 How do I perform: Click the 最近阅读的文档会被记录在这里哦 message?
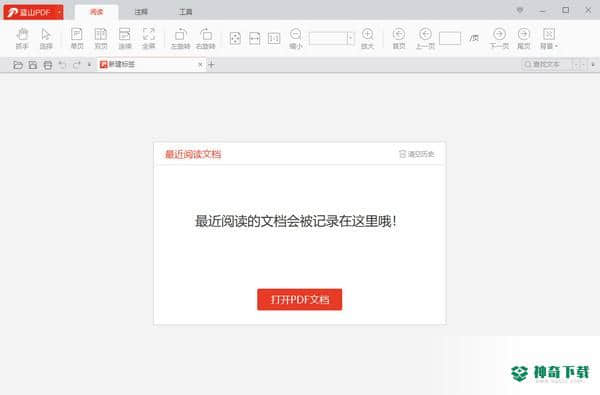pos(296,221)
